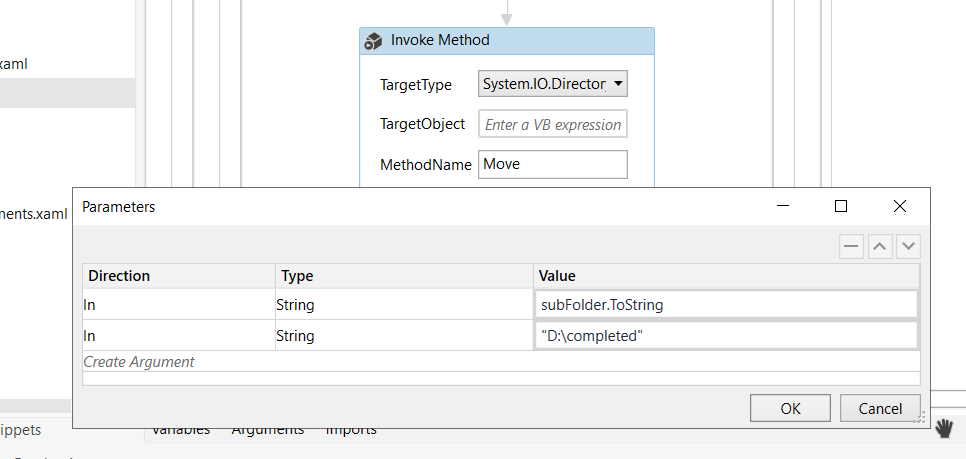
Task: Minimize the Parameters dialog
Action: [782, 206]
